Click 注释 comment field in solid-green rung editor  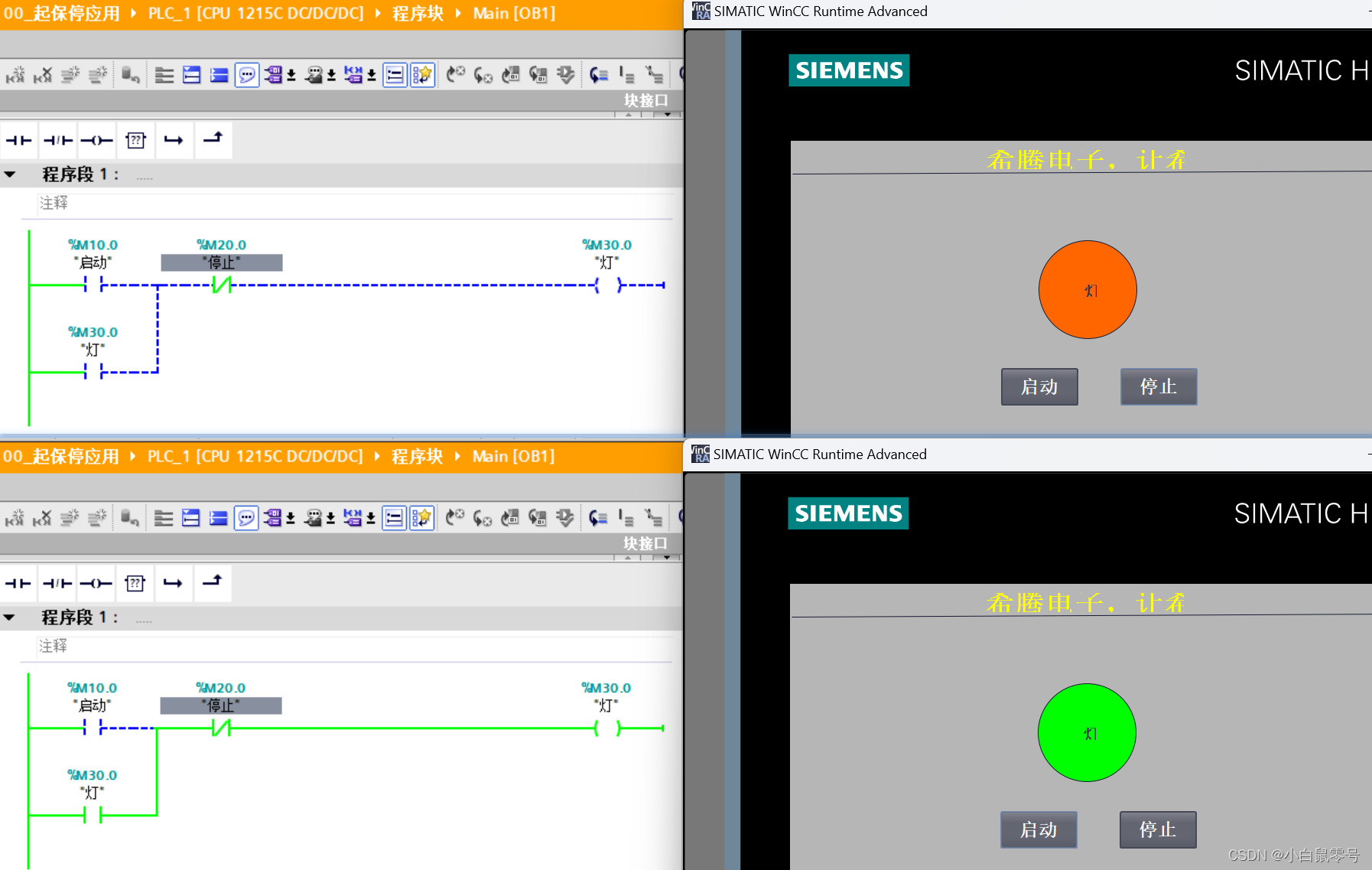(x=355, y=646)
